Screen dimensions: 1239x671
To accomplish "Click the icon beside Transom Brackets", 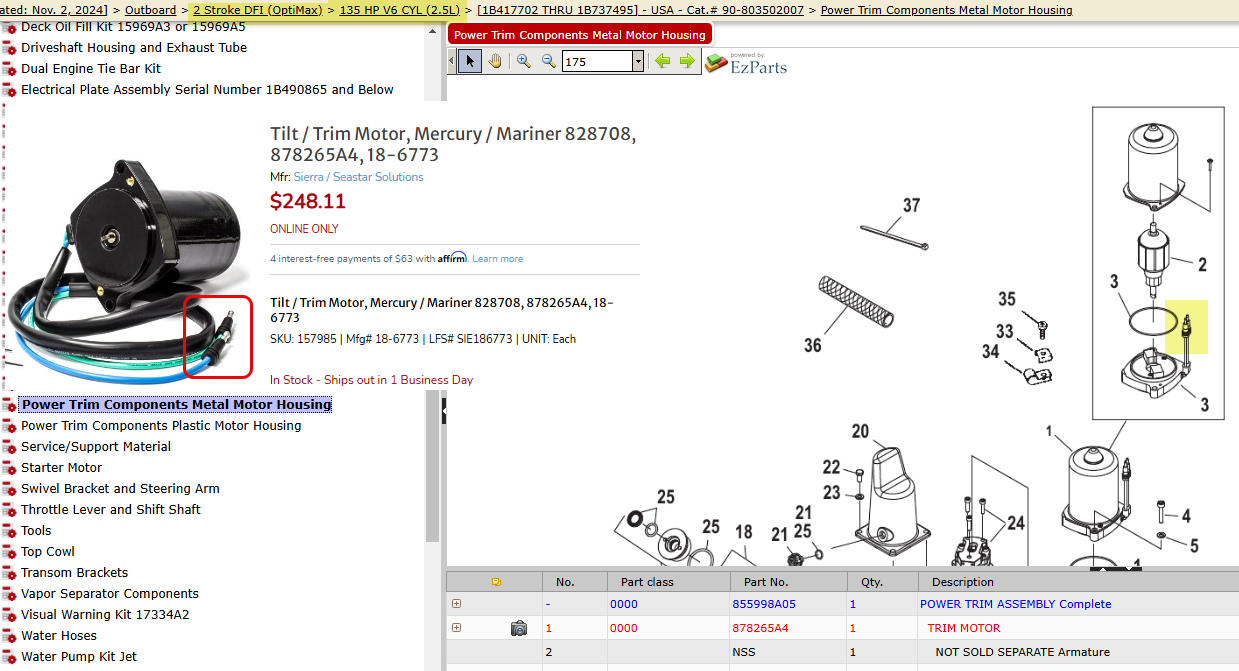I will coord(9,573).
